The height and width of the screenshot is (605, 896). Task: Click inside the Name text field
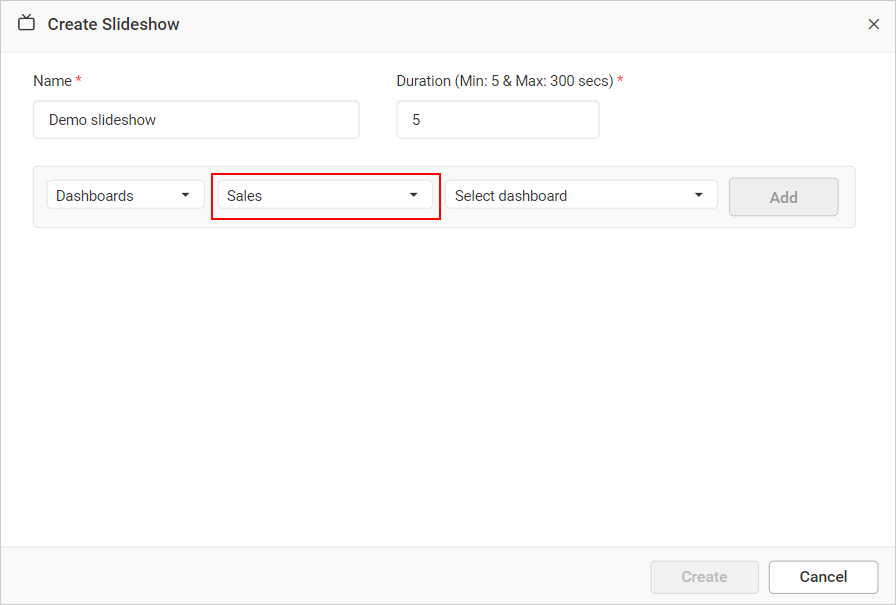(x=195, y=119)
